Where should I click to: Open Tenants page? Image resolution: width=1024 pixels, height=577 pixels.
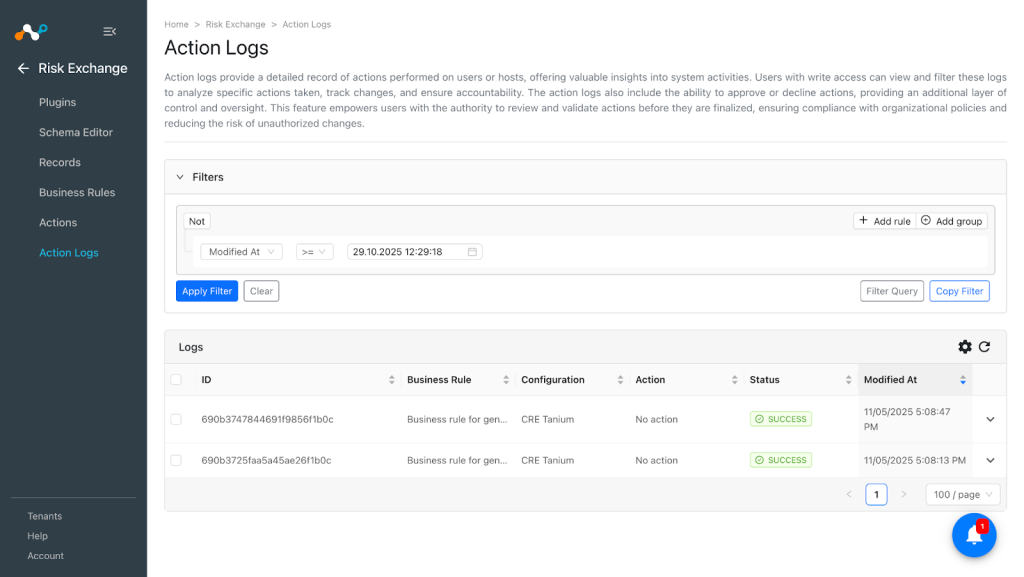[x=44, y=516]
